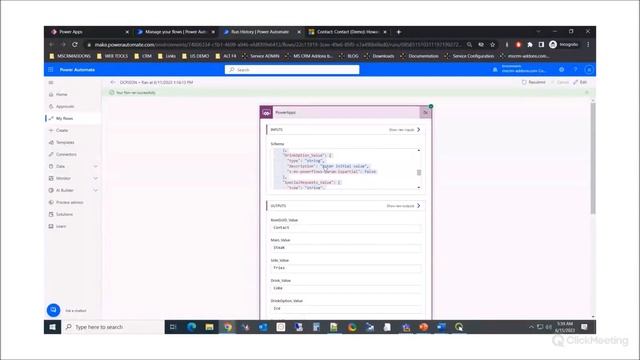Click the page vertical scrollbar thumb
This screenshot has width=640, height=360.
pos(593,158)
